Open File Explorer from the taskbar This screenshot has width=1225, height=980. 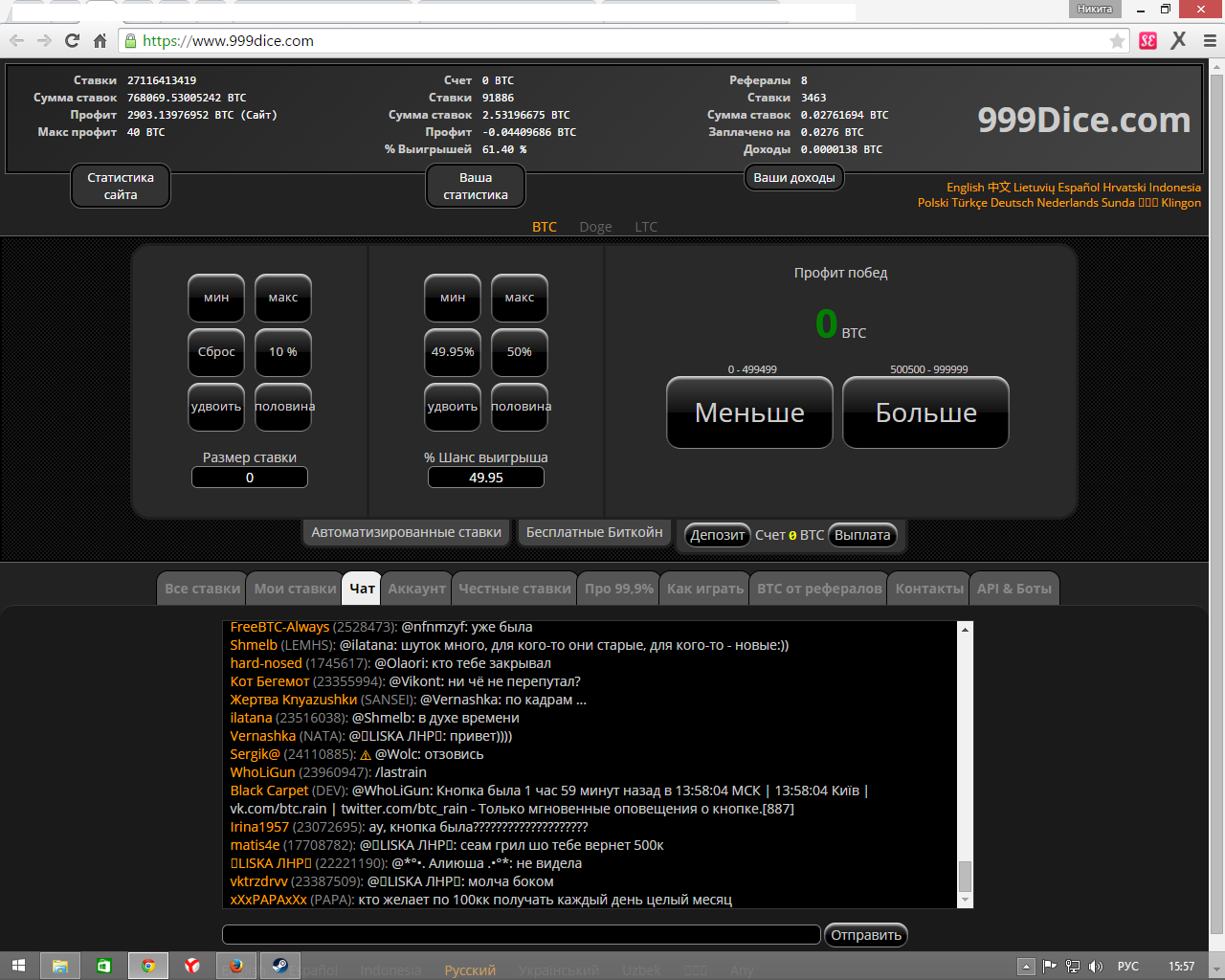click(x=60, y=966)
